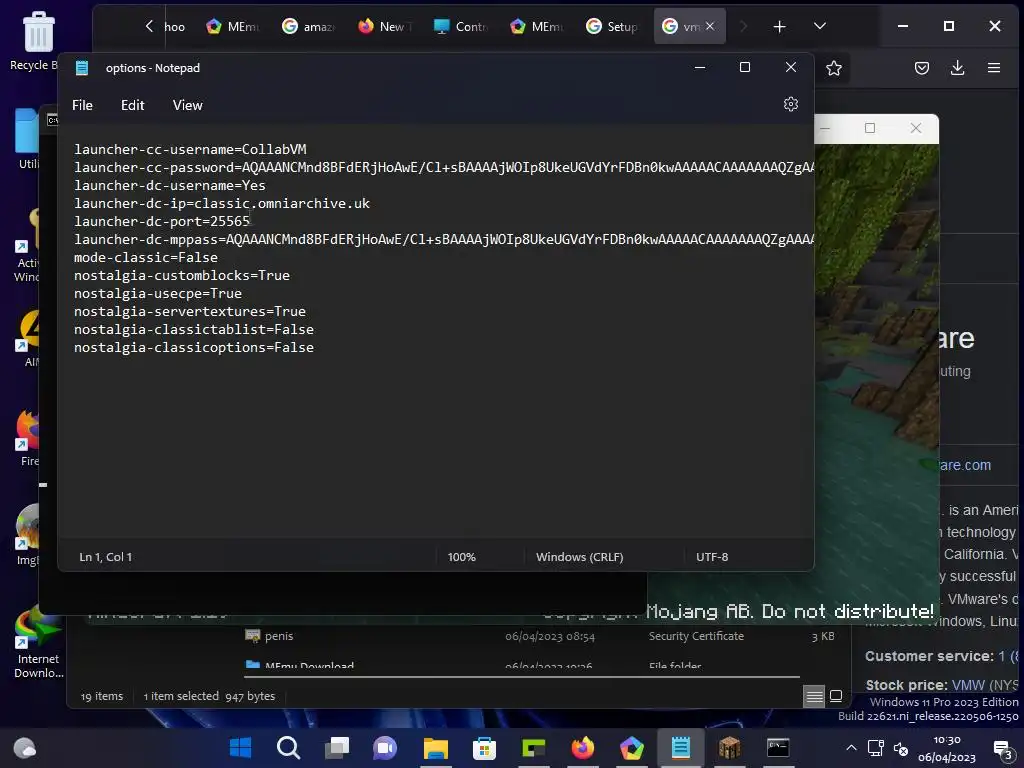Open Microsoft Store from taskbar
This screenshot has width=1024, height=768.
[x=484, y=748]
